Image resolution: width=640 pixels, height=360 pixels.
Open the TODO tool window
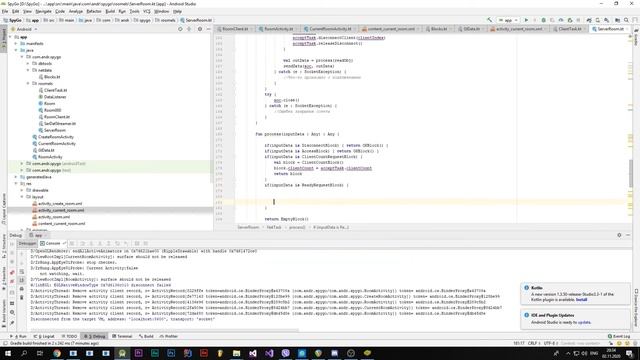(69, 336)
